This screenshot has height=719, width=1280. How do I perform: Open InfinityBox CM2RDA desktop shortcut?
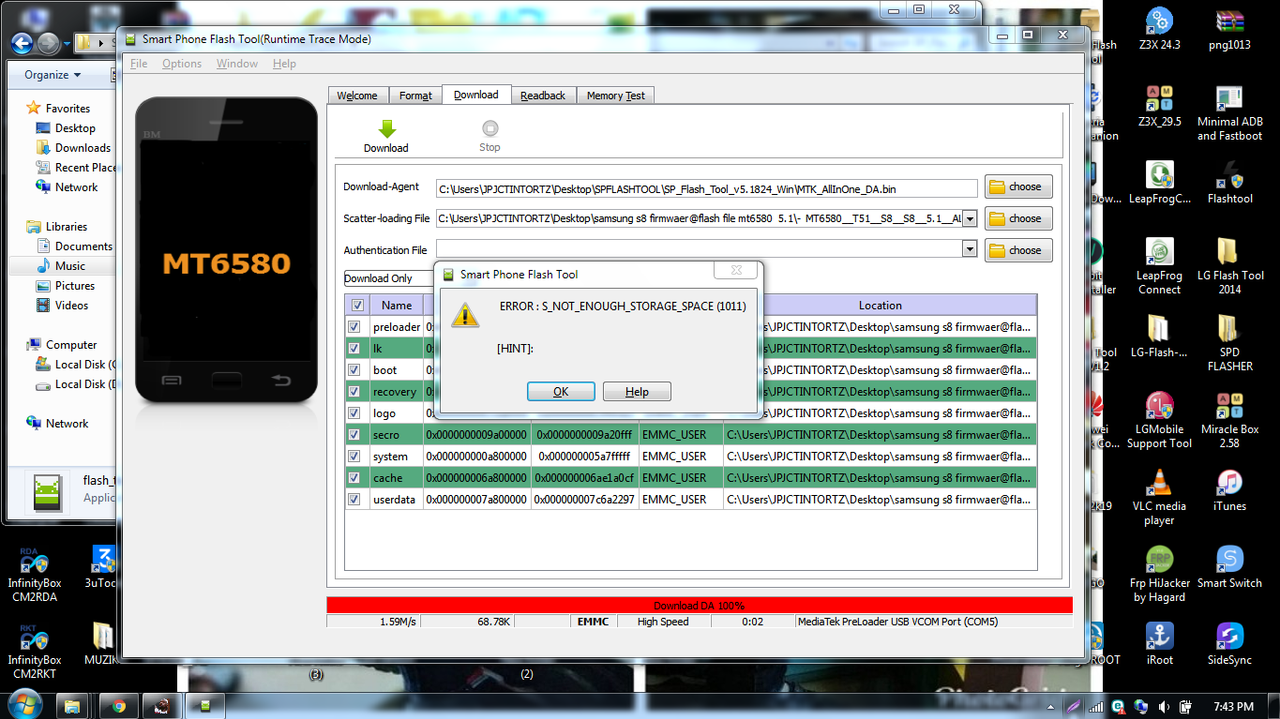34,560
